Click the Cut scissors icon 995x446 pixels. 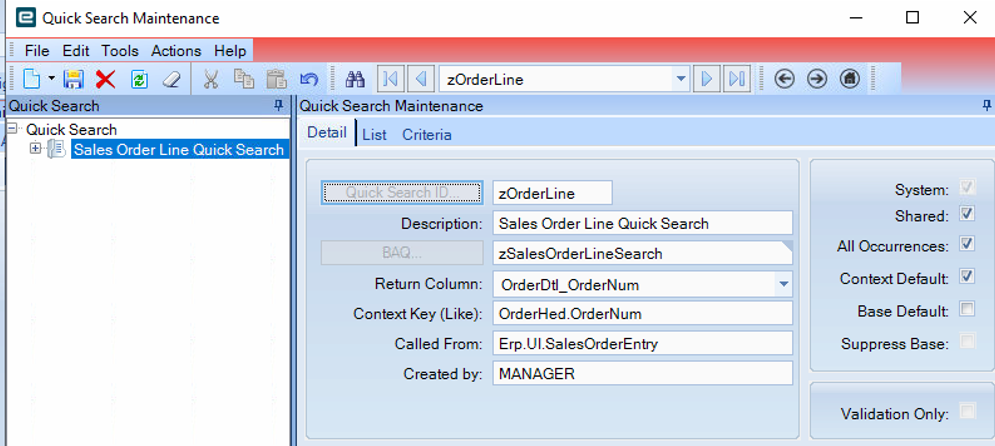[x=211, y=79]
